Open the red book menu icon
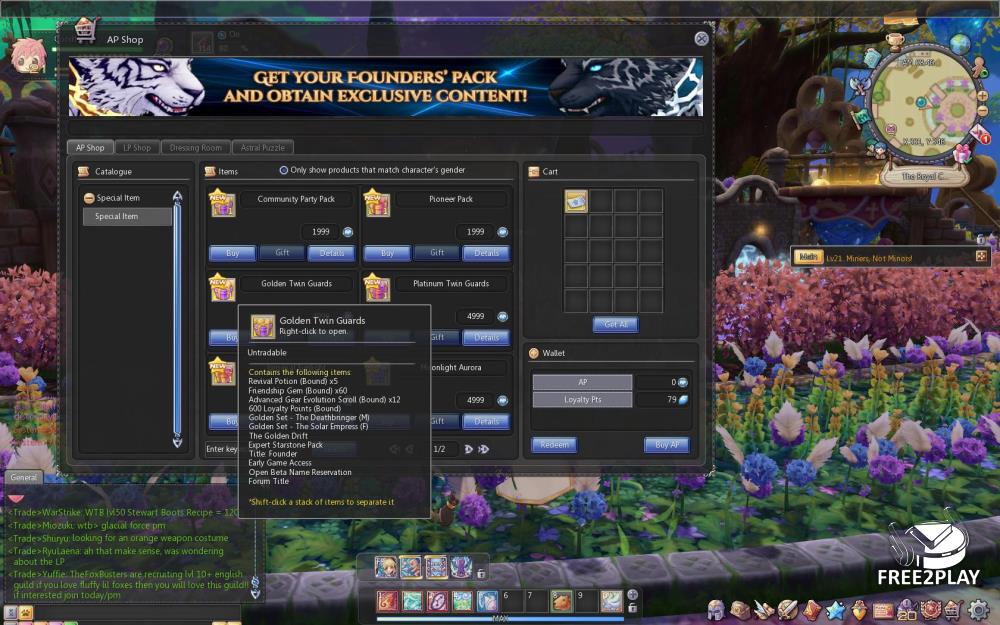1000x625 pixels. pos(811,610)
